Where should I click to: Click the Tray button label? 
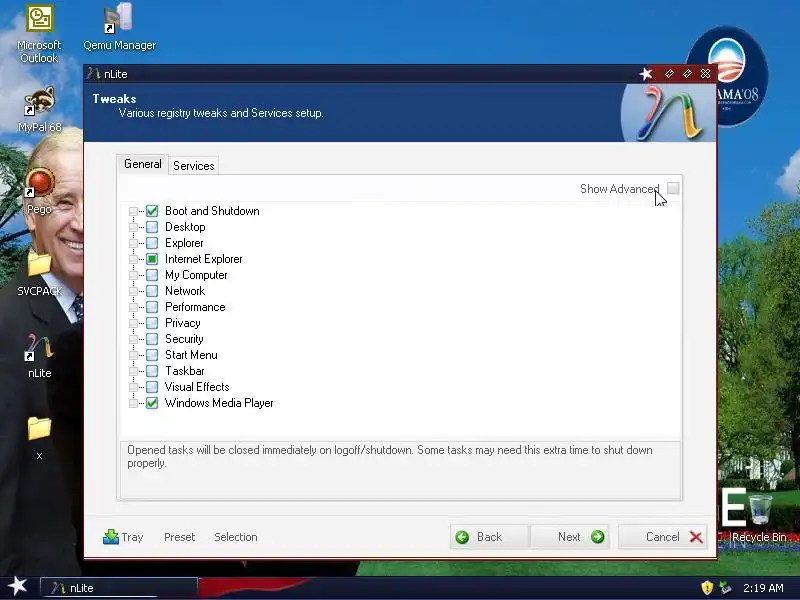click(132, 537)
